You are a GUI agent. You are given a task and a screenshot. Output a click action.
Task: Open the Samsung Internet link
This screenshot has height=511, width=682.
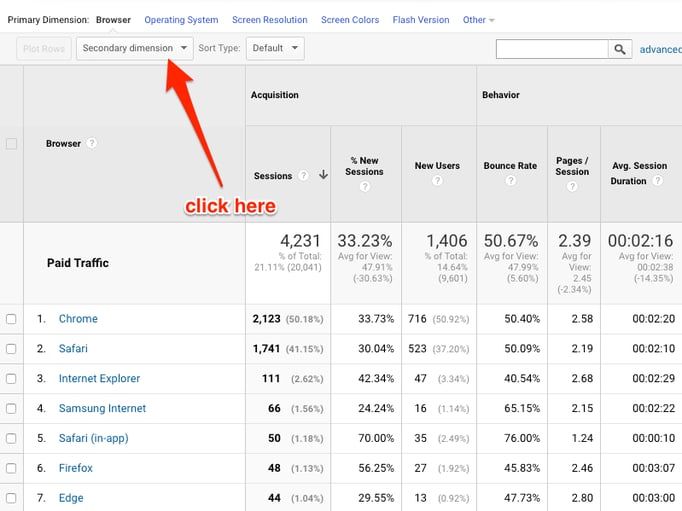(103, 408)
